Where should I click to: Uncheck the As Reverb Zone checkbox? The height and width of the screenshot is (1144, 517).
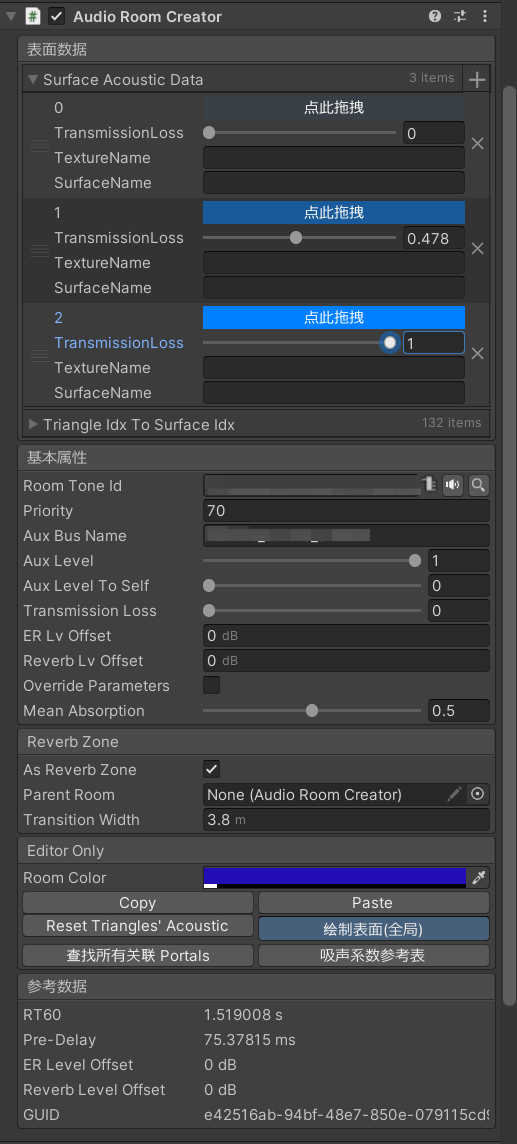[x=211, y=769]
